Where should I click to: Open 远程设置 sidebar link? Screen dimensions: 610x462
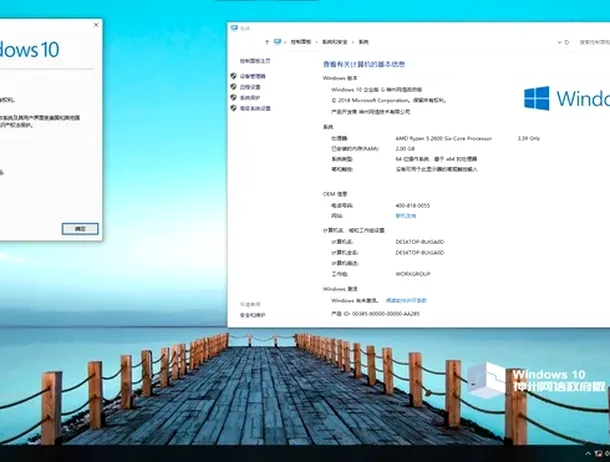pos(250,87)
